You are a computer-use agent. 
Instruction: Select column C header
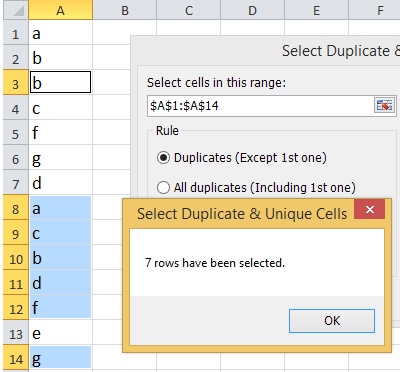coord(189,10)
